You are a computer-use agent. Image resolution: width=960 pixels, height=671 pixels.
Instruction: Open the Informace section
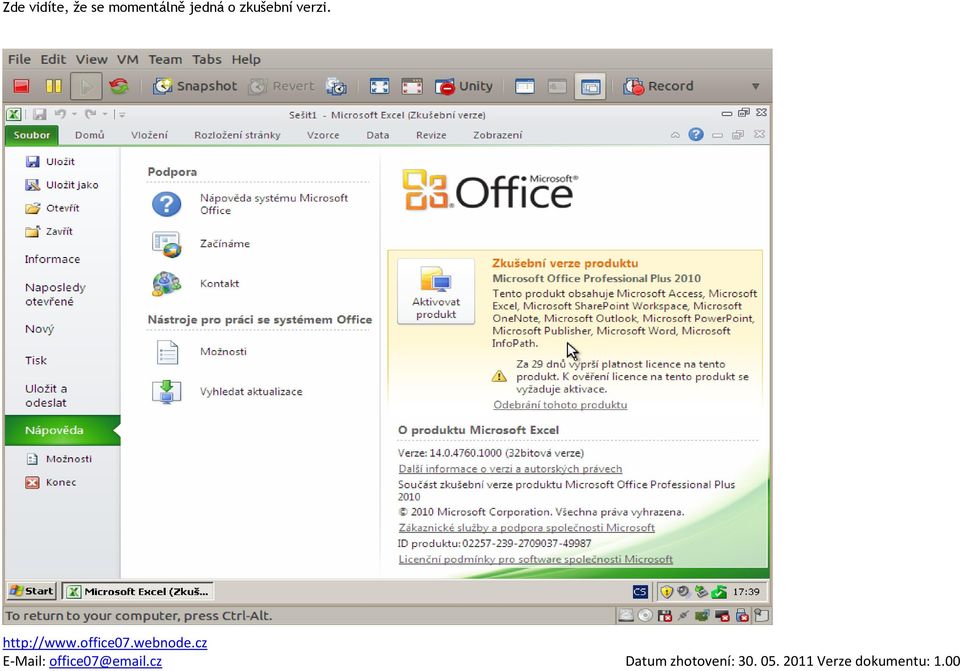(52, 259)
